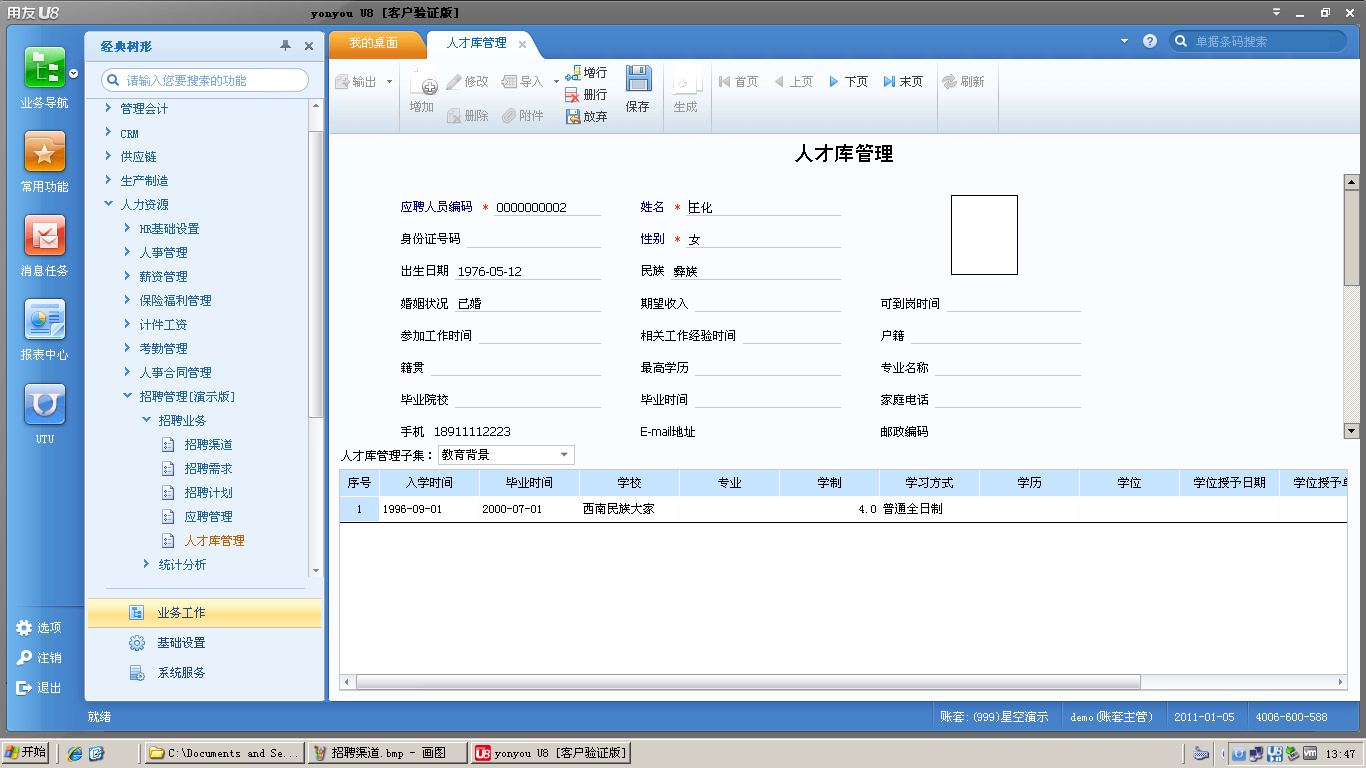Click the 学校 column header

[x=629, y=483]
